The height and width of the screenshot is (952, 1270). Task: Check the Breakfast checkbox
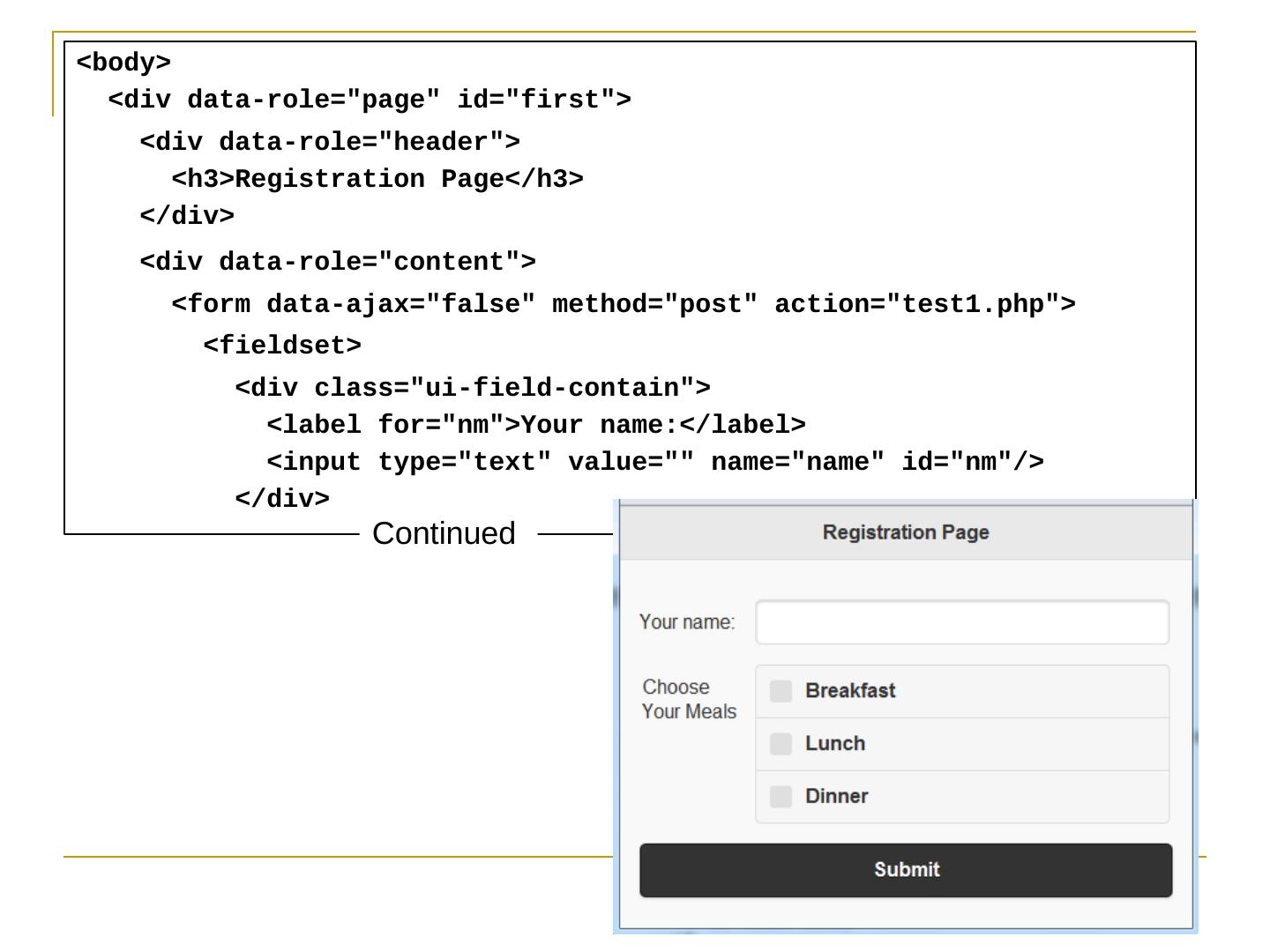(781, 691)
